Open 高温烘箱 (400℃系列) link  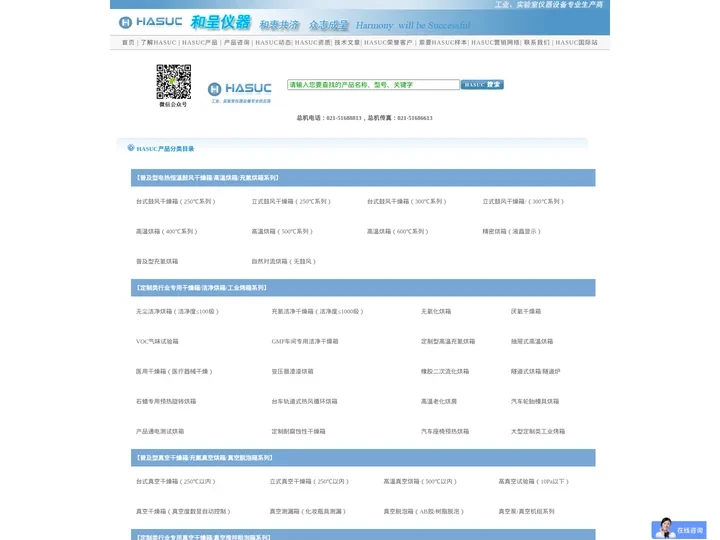167,231
